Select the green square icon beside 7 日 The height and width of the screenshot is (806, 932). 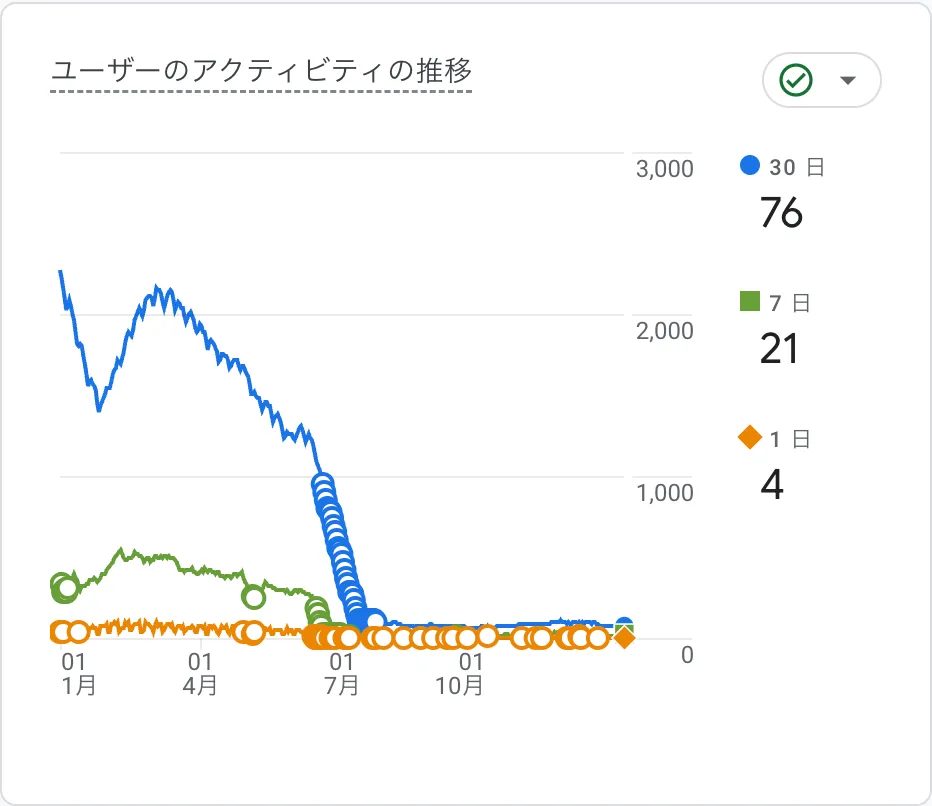[749, 302]
